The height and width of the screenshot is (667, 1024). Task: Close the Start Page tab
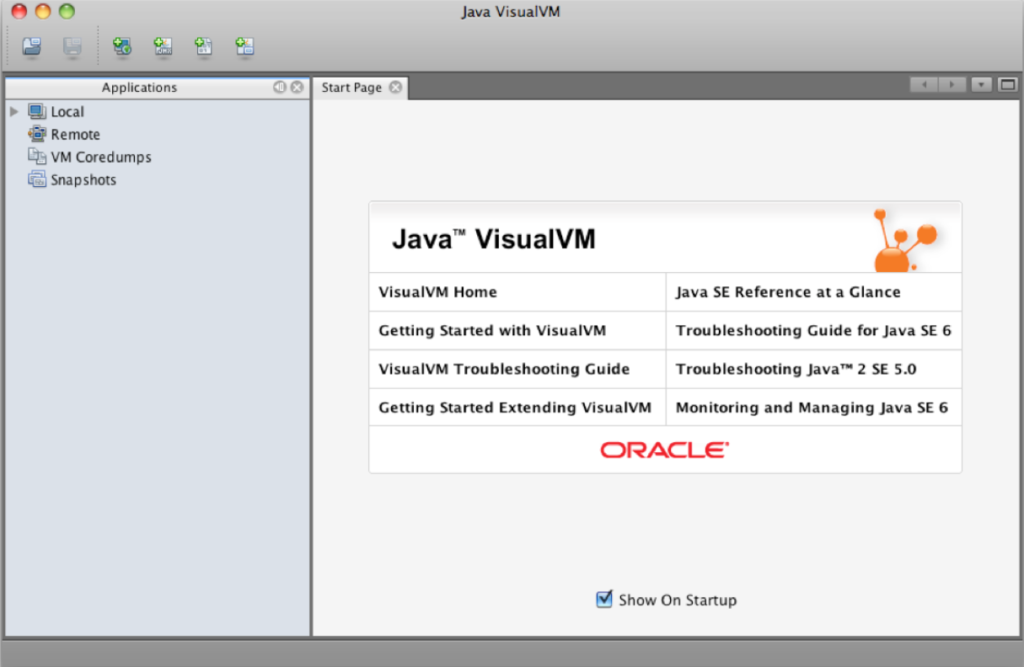(x=396, y=87)
